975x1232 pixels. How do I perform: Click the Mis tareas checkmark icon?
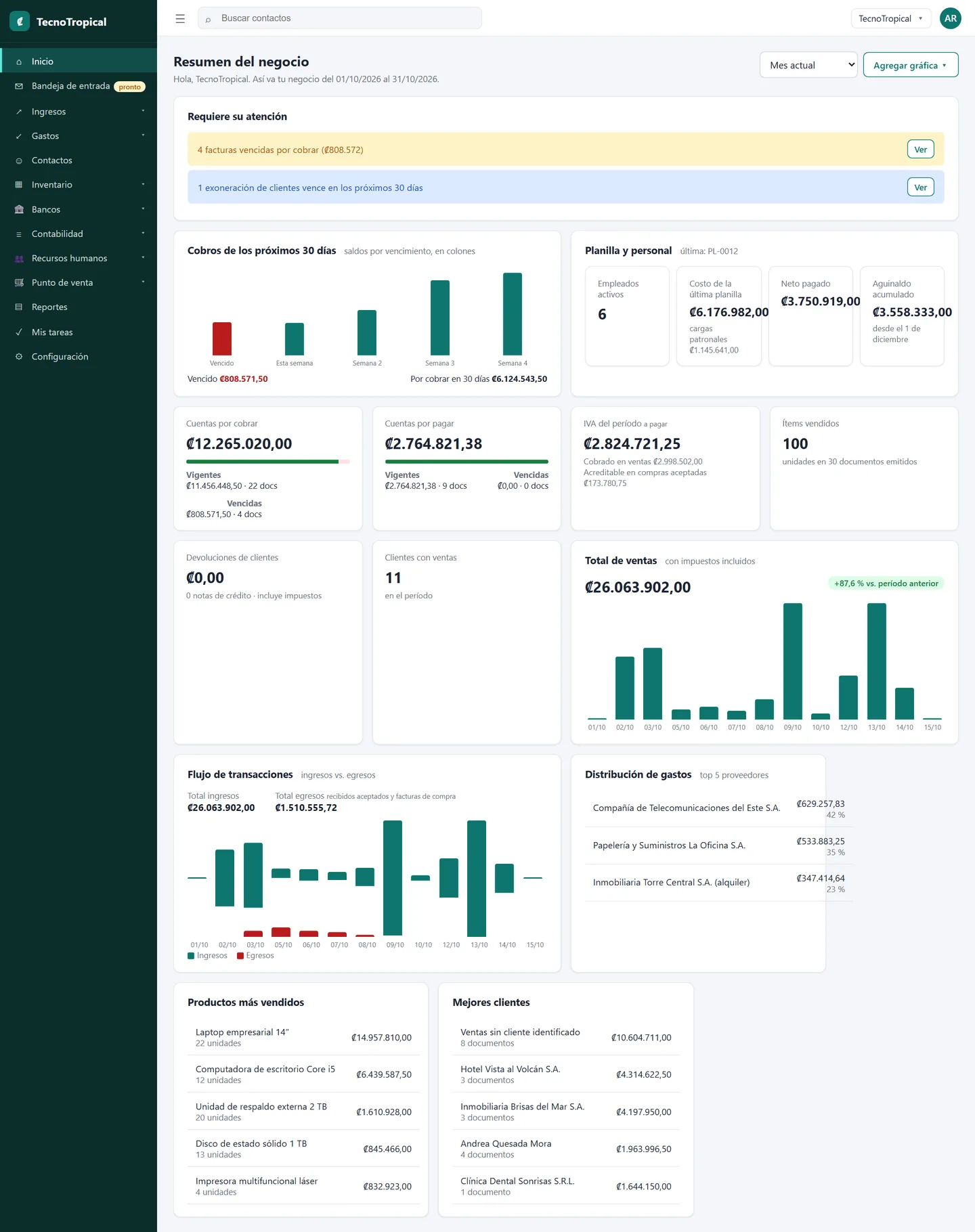(19, 332)
